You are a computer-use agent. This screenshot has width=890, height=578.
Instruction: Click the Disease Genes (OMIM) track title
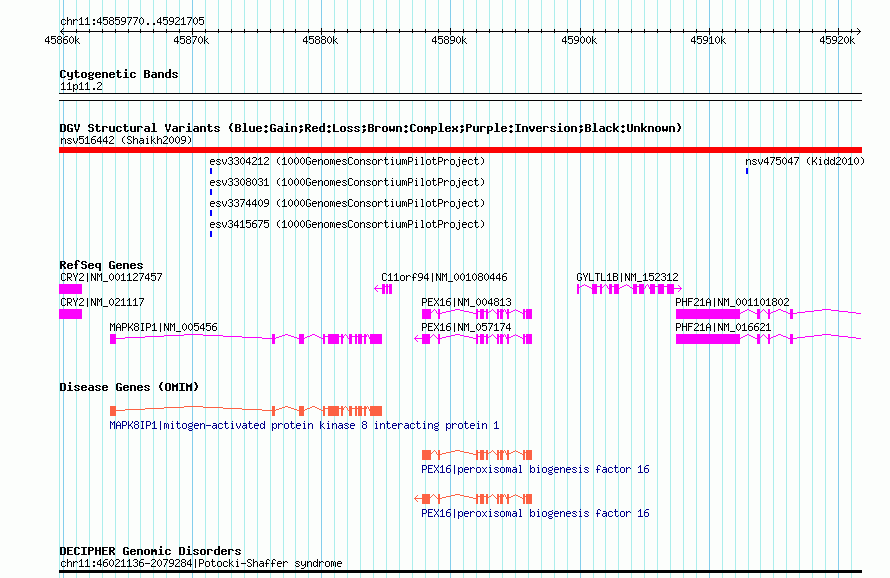(129, 387)
